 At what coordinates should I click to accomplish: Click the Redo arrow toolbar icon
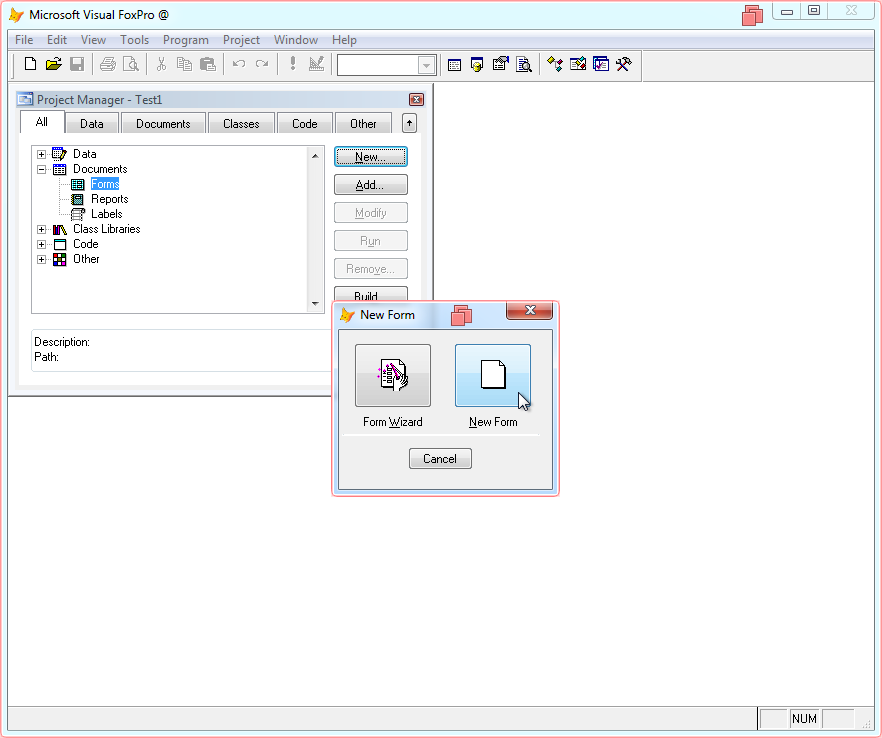coord(262,64)
